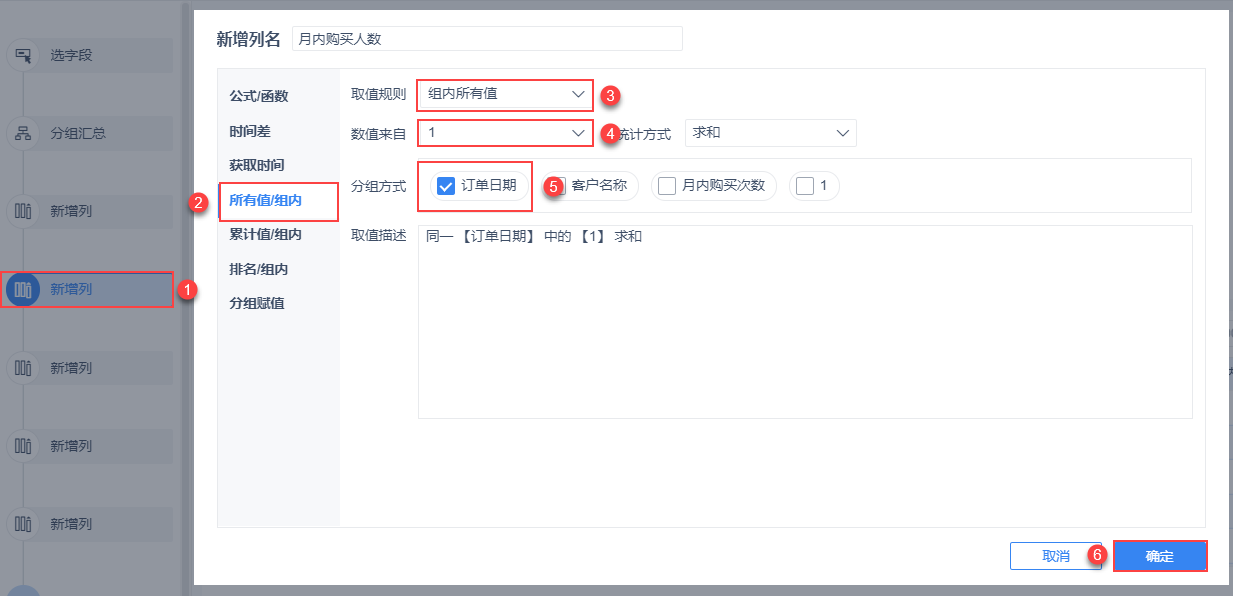Screen dimensions: 1233x596
Task: Click the last 新增列 step icon
Action: pyautogui.click(x=22, y=523)
